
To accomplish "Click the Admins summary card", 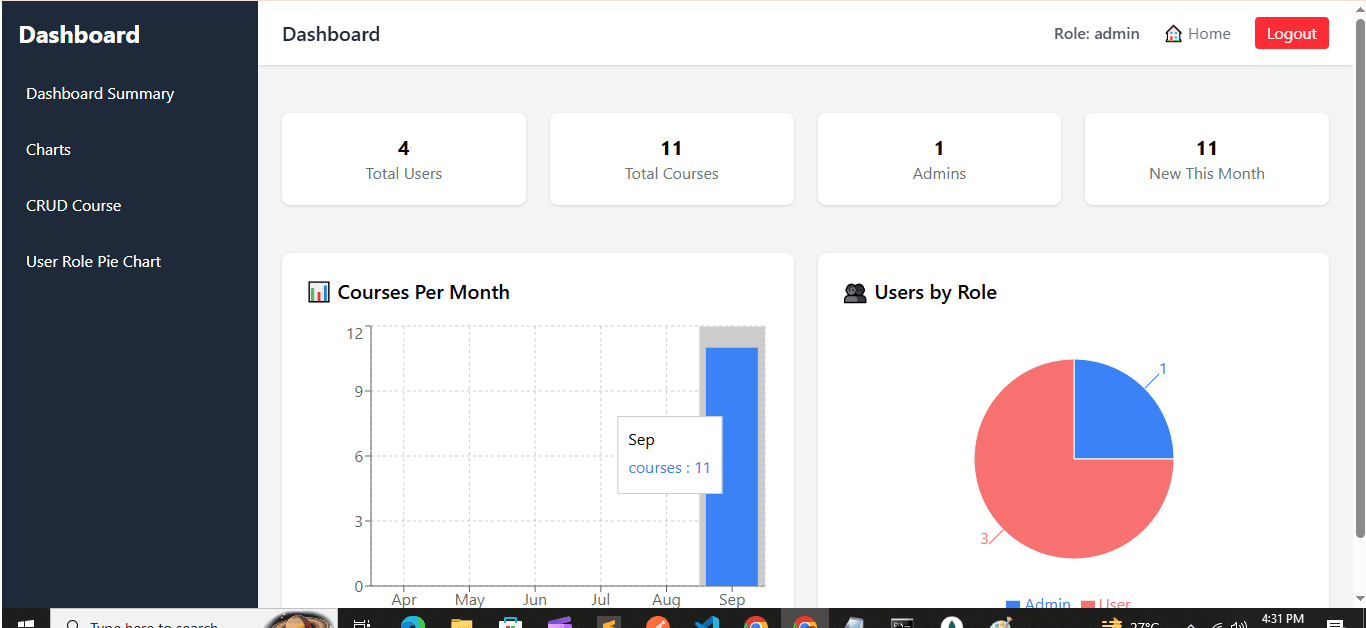I will pyautogui.click(x=939, y=159).
